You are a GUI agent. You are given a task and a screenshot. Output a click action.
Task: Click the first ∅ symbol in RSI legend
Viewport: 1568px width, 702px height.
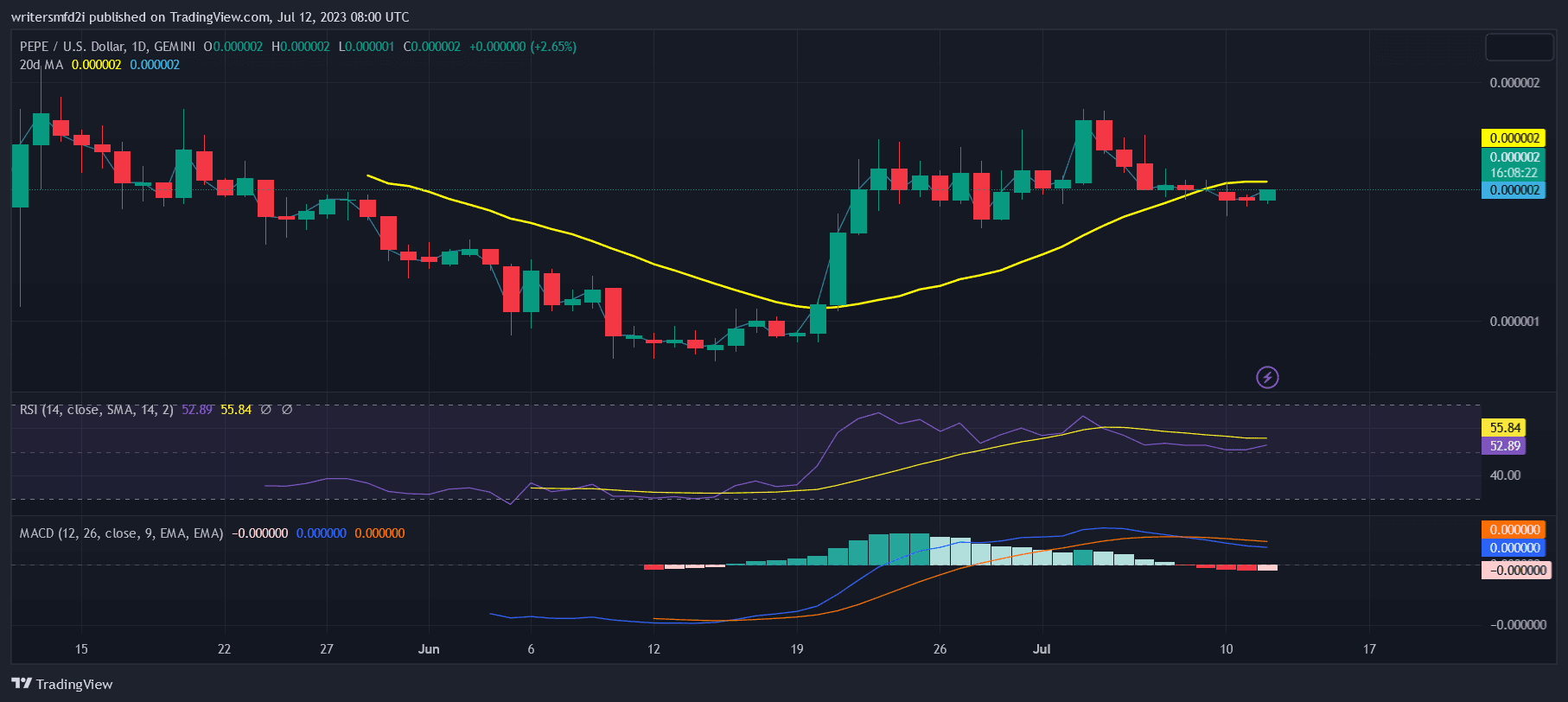point(266,410)
